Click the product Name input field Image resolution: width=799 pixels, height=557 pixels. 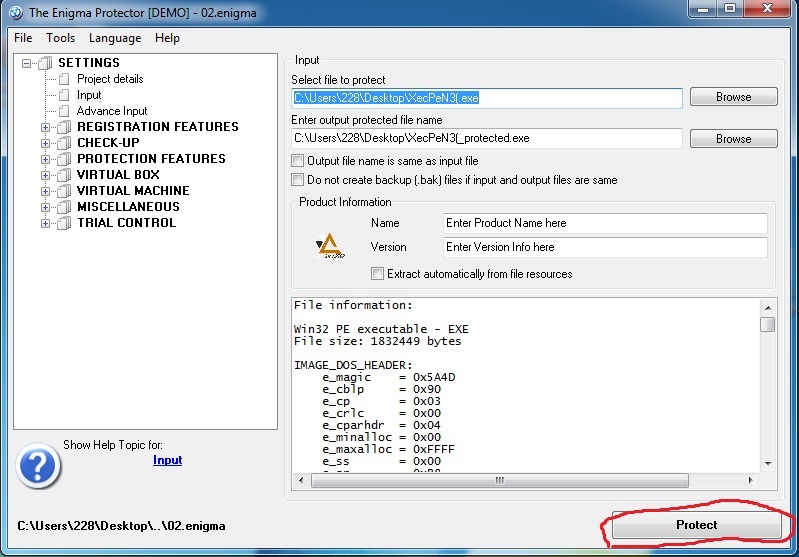click(x=605, y=223)
